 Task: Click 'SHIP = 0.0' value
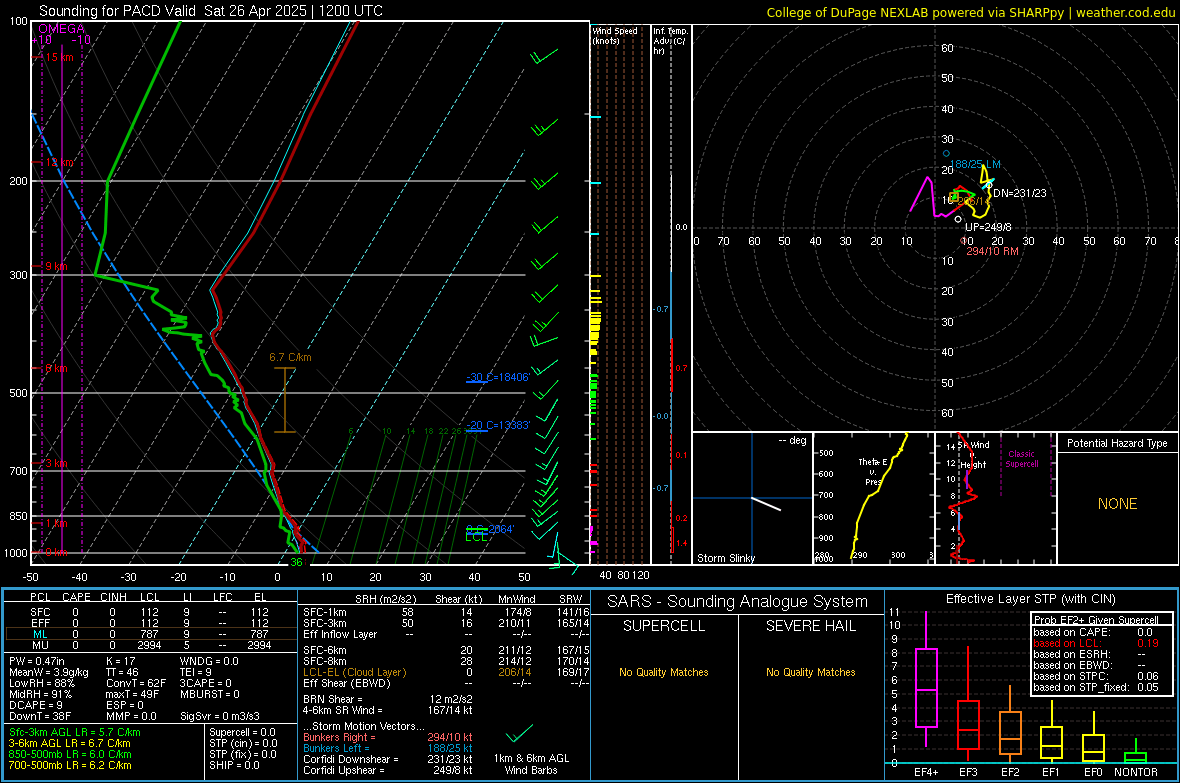(234, 765)
